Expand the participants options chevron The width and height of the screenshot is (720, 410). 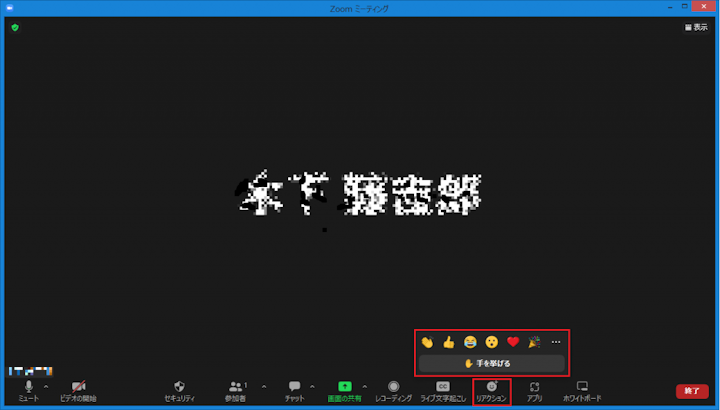264,386
